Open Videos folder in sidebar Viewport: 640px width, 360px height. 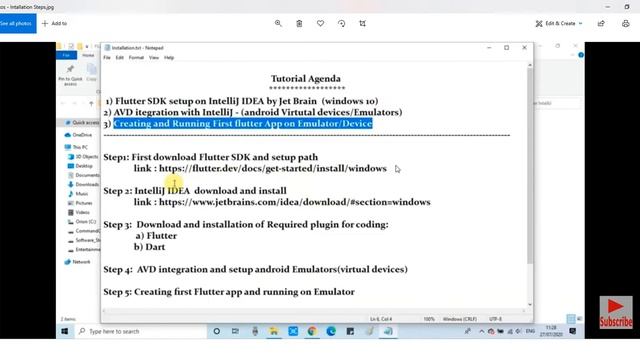point(79,212)
